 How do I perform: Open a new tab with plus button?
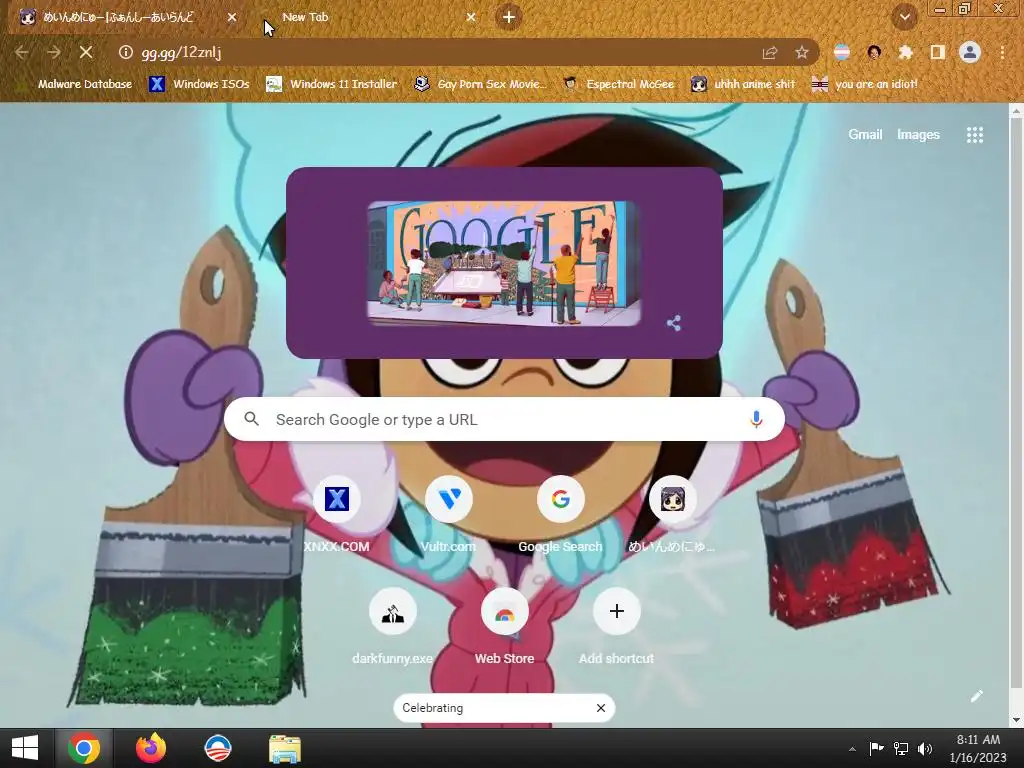(x=509, y=17)
